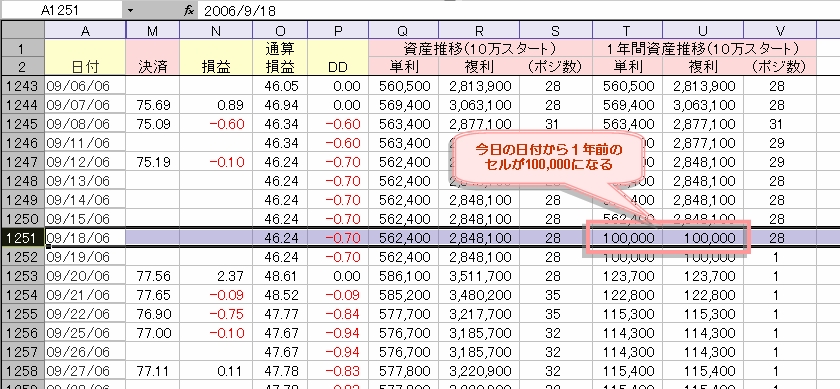Click 3,063,100 in column U
This screenshot has height=389, width=840.
pos(703,105)
